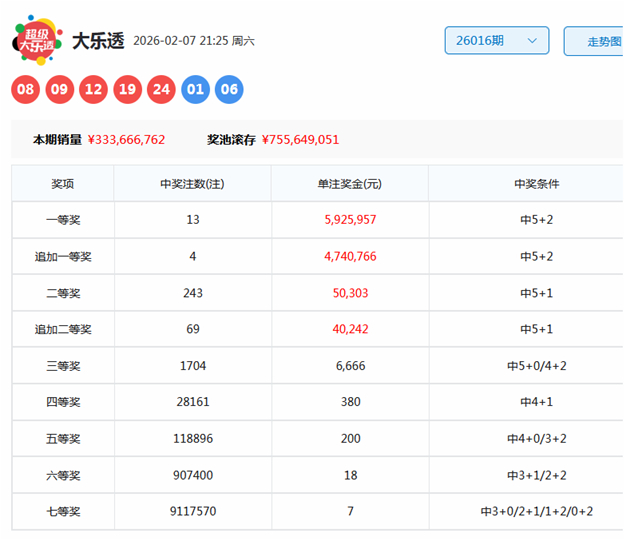Click red ball number 24
The width and height of the screenshot is (624, 539).
click(x=161, y=89)
